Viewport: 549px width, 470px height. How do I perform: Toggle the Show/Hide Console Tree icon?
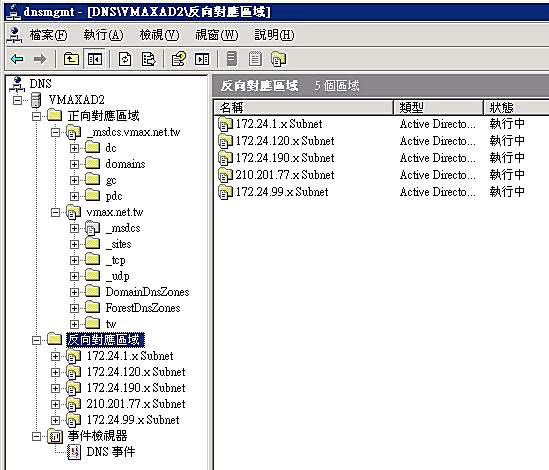(95, 59)
